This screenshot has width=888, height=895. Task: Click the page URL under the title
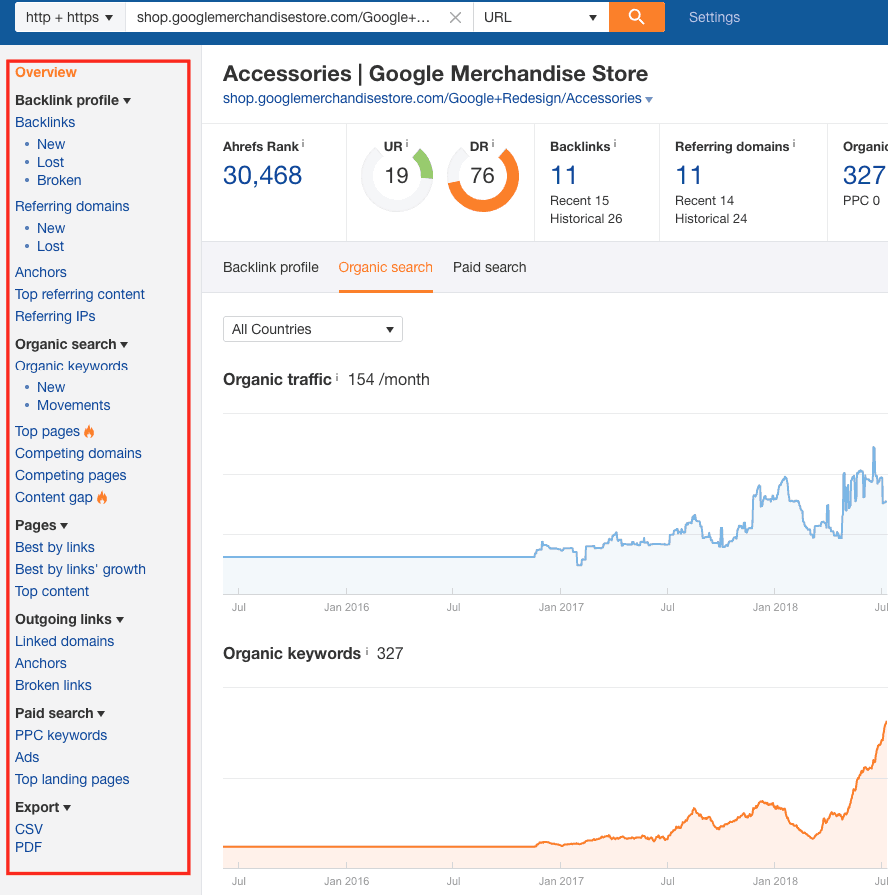coord(432,98)
